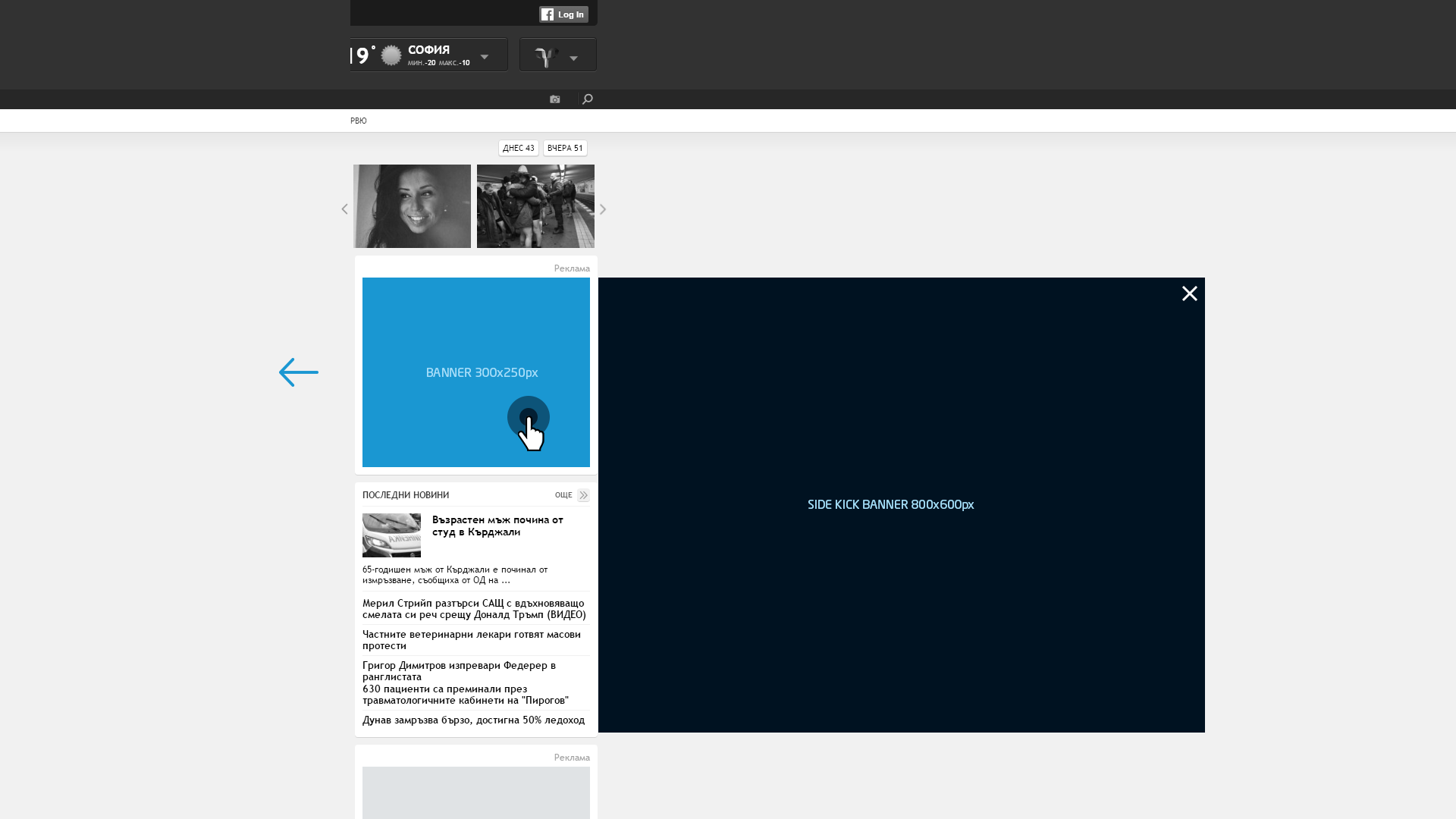This screenshot has width=1456, height=819.
Task: Open the ambulance news thumbnail image
Action: point(391,535)
